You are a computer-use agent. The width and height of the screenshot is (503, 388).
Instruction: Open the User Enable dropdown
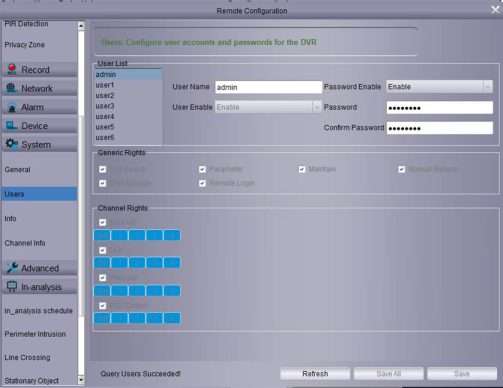click(268, 107)
